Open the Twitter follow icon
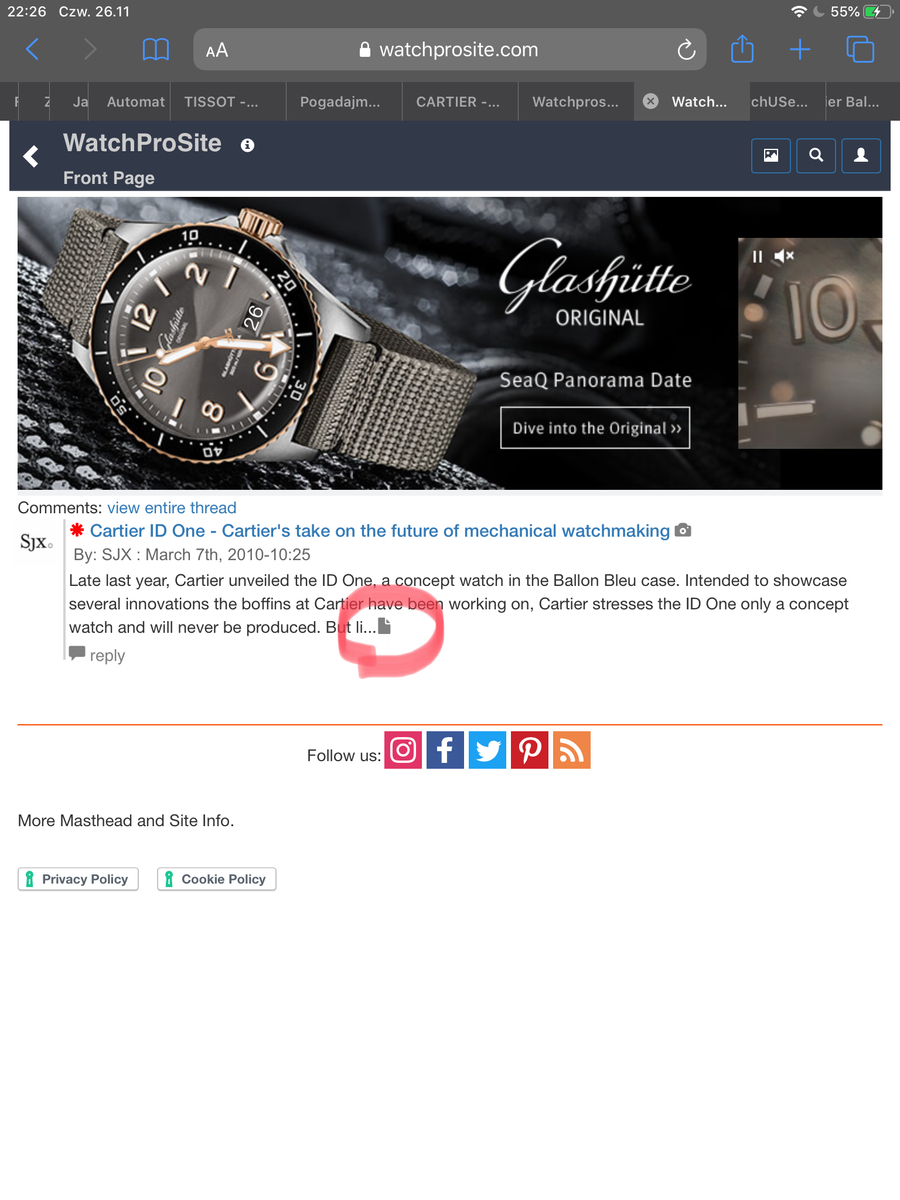 tap(487, 750)
